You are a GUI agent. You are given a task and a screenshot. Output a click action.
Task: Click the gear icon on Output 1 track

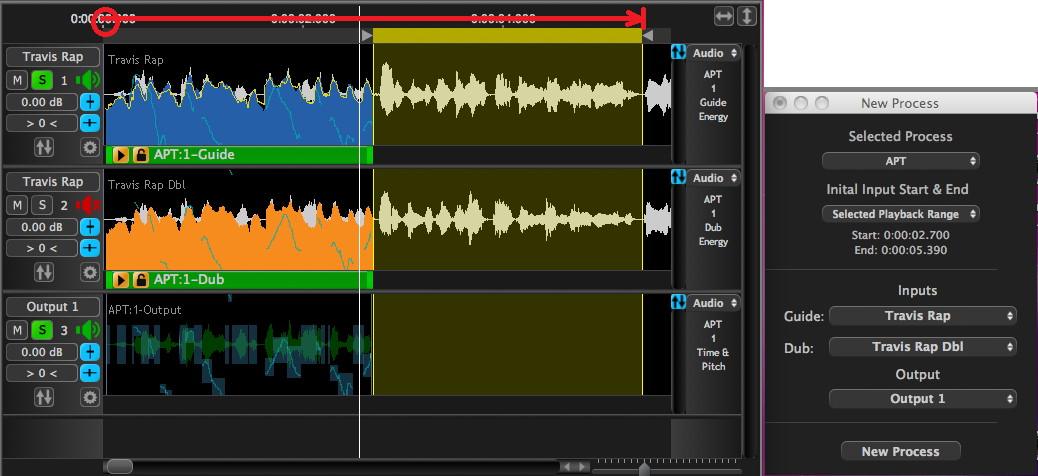pos(90,397)
